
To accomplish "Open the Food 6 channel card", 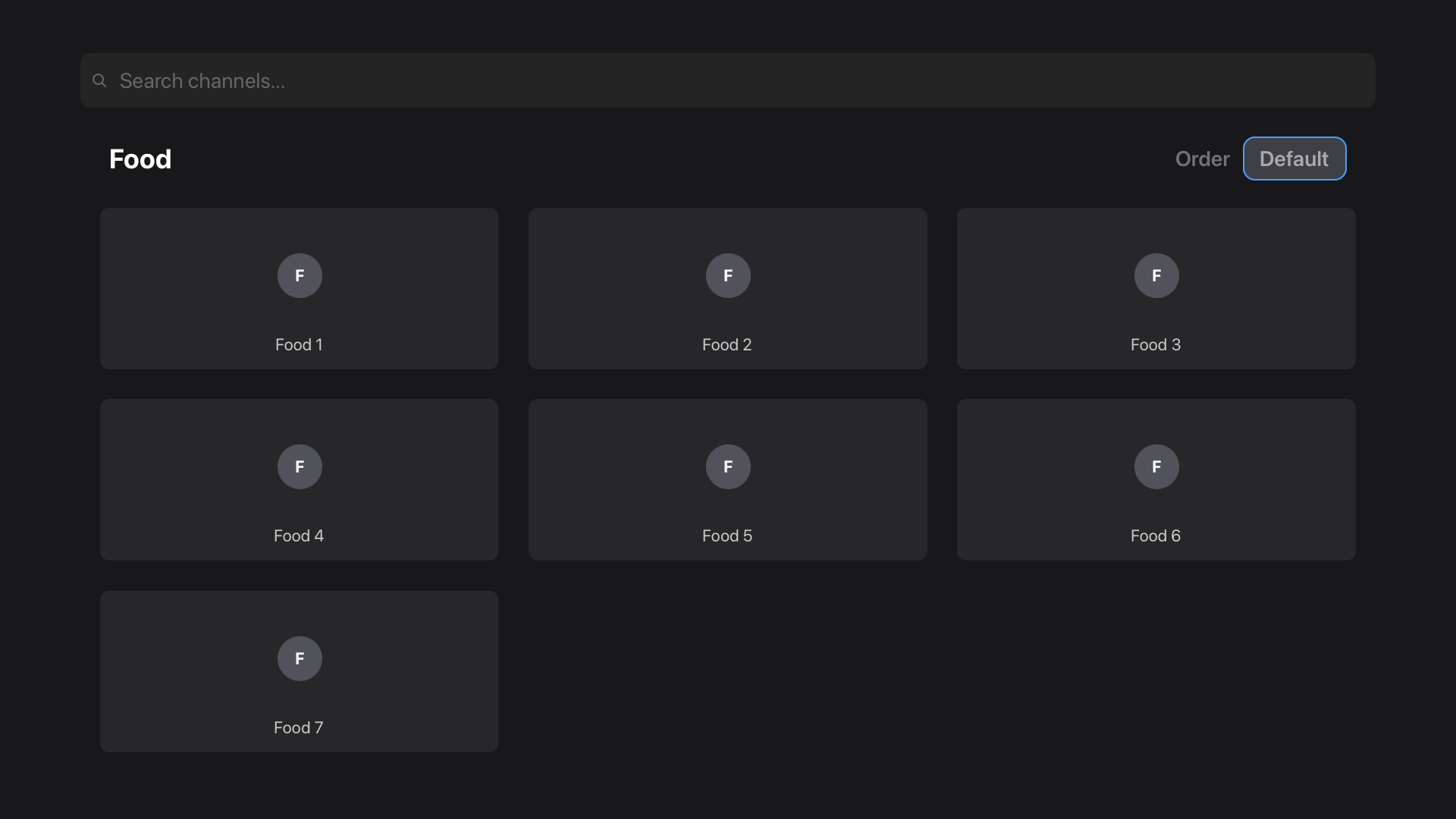I will pyautogui.click(x=1156, y=479).
